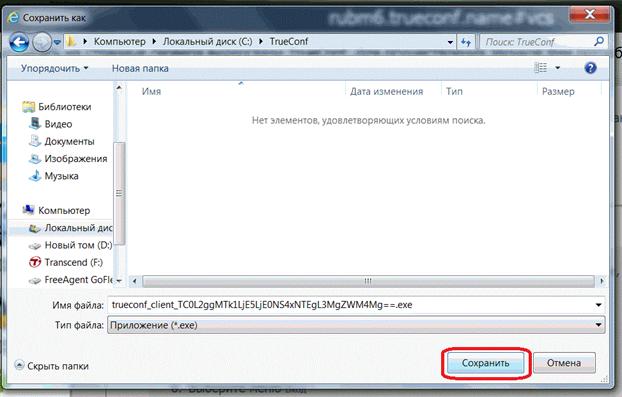Click the Музыка note icon

pos(35,175)
